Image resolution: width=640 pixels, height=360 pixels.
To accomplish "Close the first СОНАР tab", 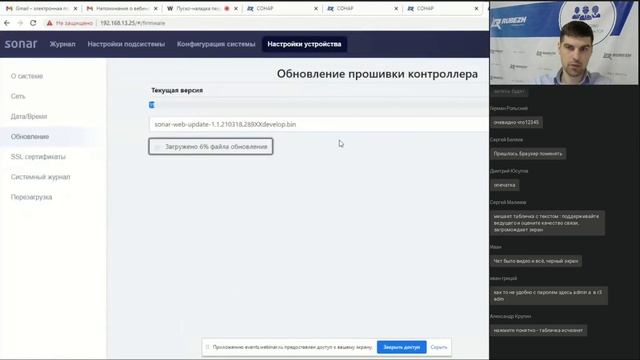I will tap(316, 8).
